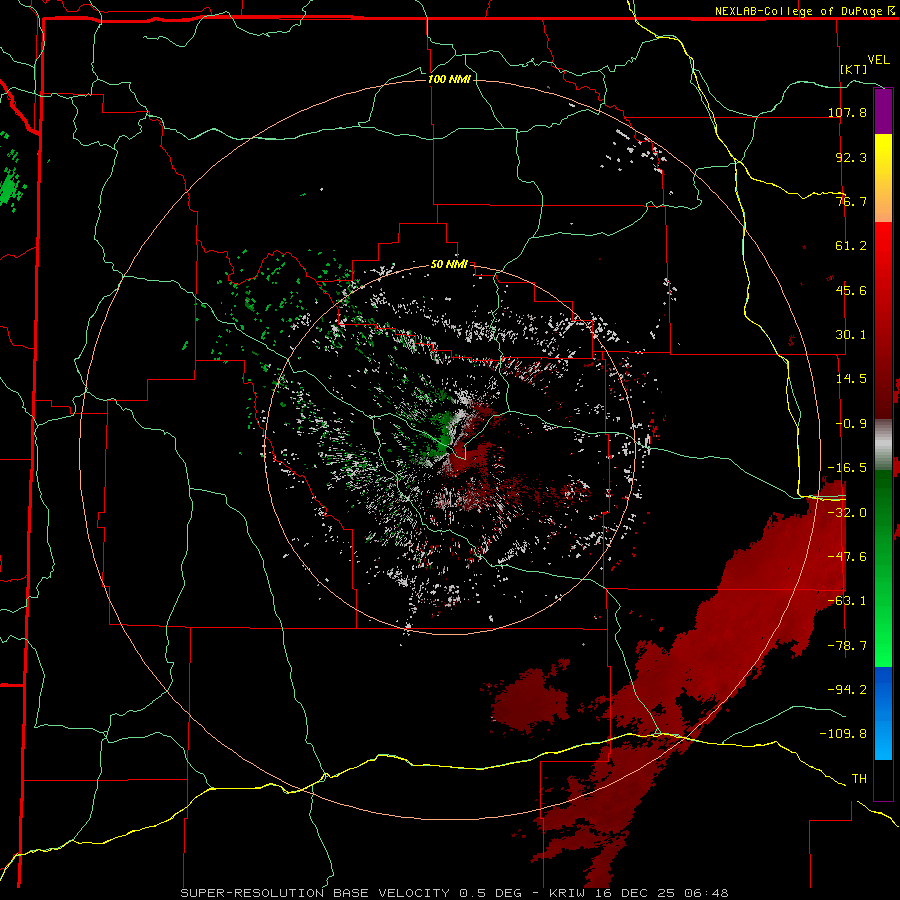Pick the gray near-zero segment of the color bar
Viewport: 900px width, 900px height.
pyautogui.click(x=883, y=445)
